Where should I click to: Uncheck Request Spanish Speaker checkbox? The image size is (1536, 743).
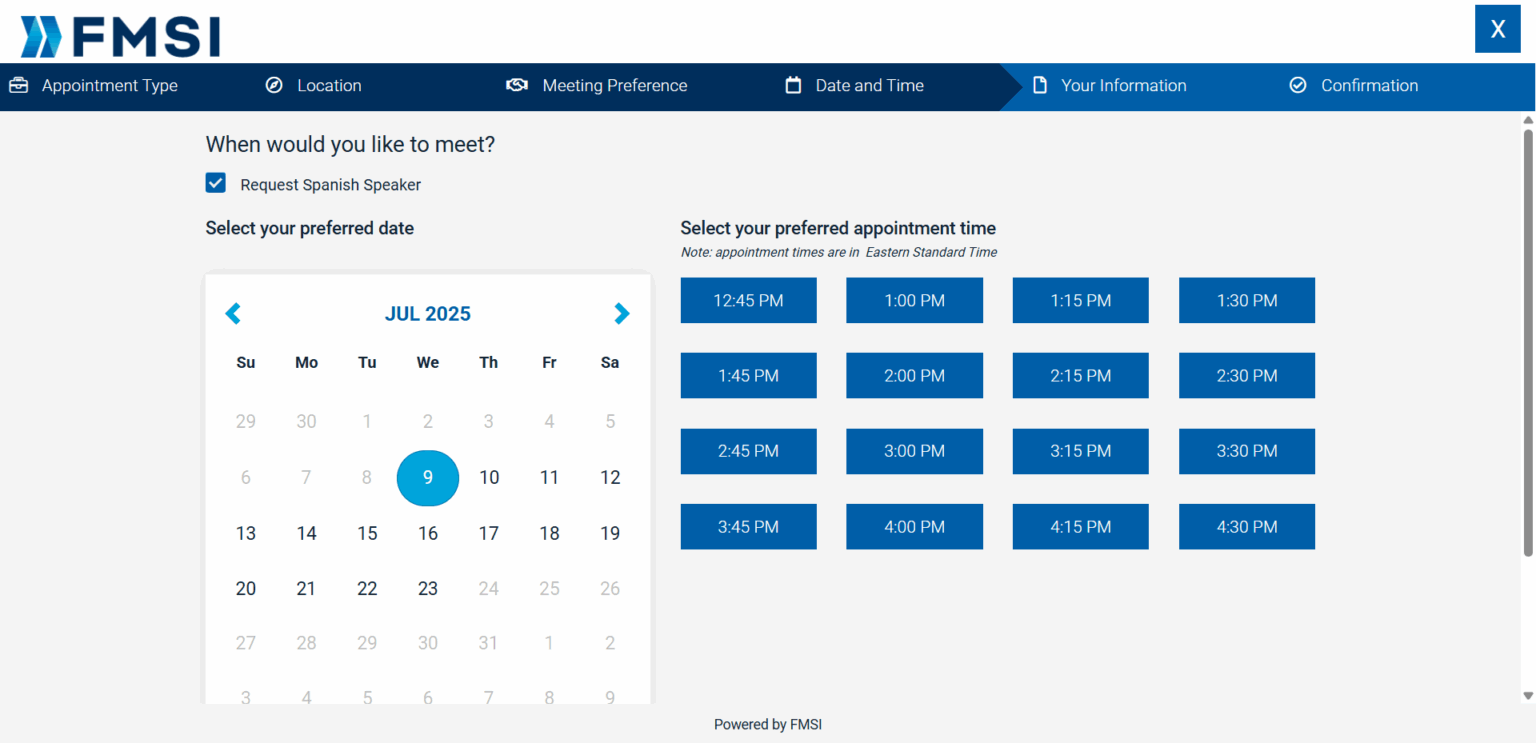[x=216, y=183]
